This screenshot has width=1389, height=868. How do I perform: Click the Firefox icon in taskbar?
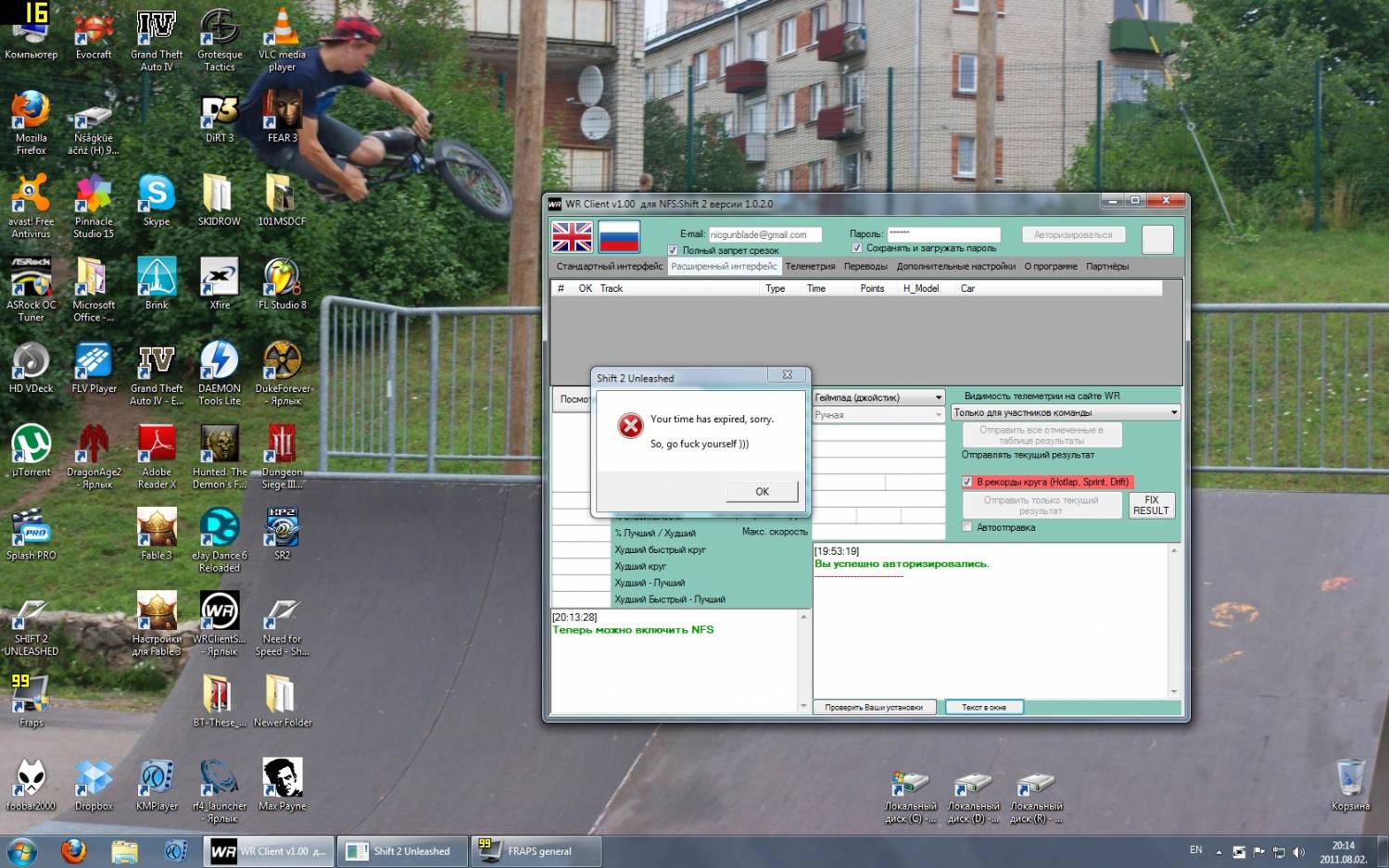pos(73,850)
